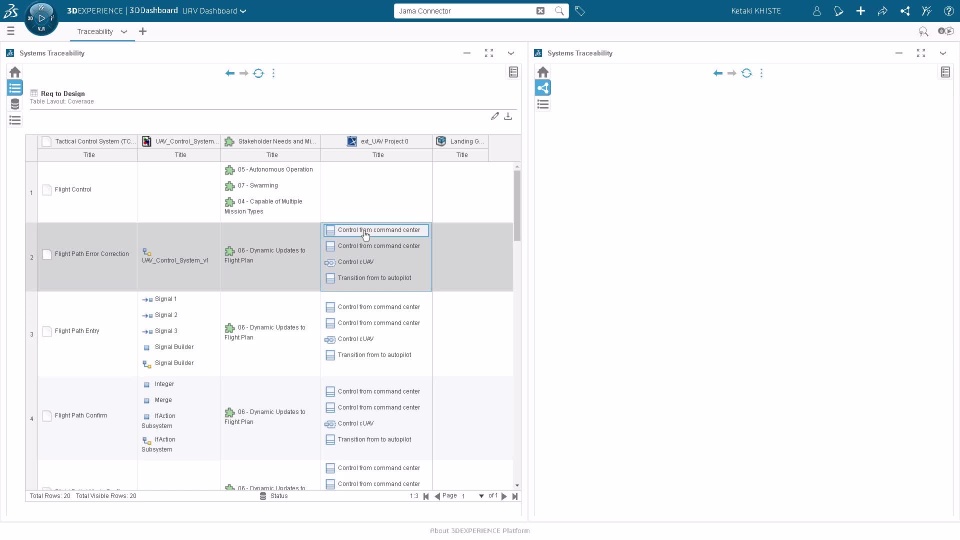Tick the Flight Path Error Correction checkbox

click(47, 254)
